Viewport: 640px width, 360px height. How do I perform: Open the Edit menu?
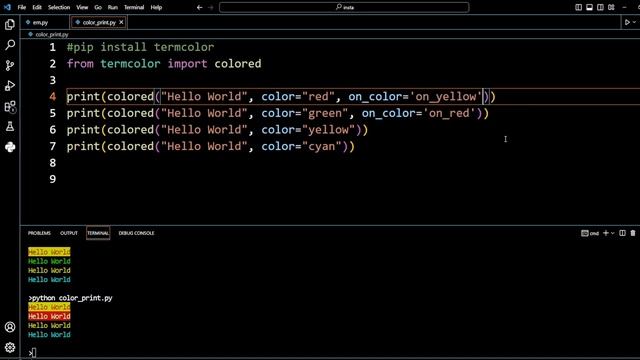coord(37,7)
